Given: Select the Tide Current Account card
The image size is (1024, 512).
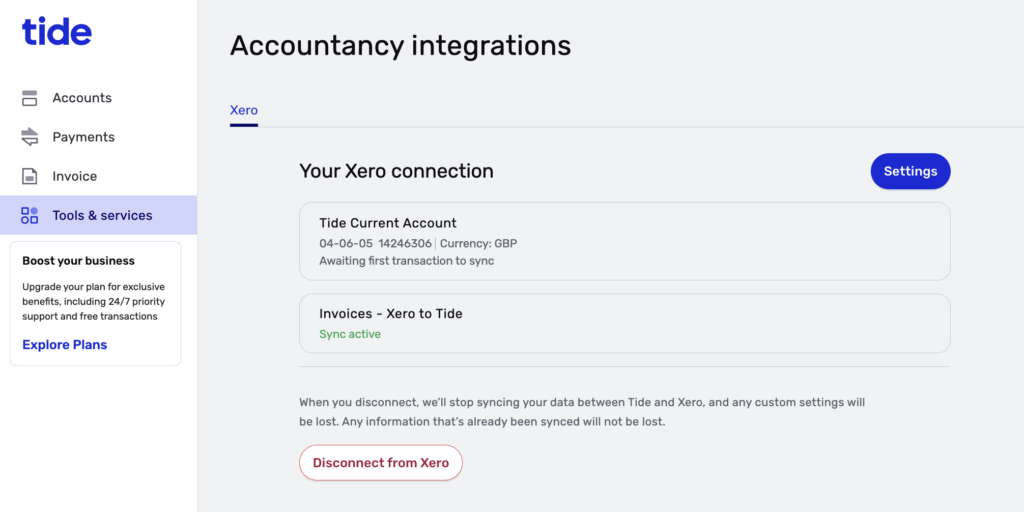Looking at the screenshot, I should pyautogui.click(x=624, y=241).
